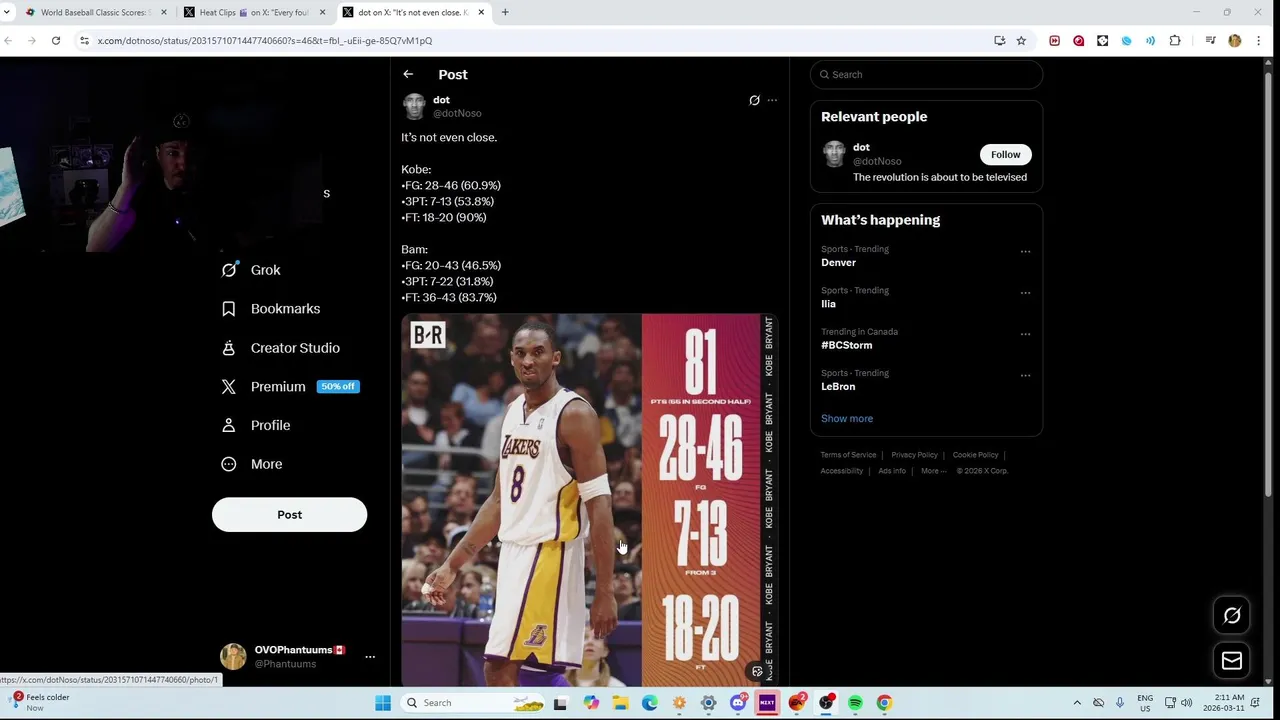This screenshot has width=1280, height=720.
Task: Open the Windows Start menu
Action: coord(383,703)
